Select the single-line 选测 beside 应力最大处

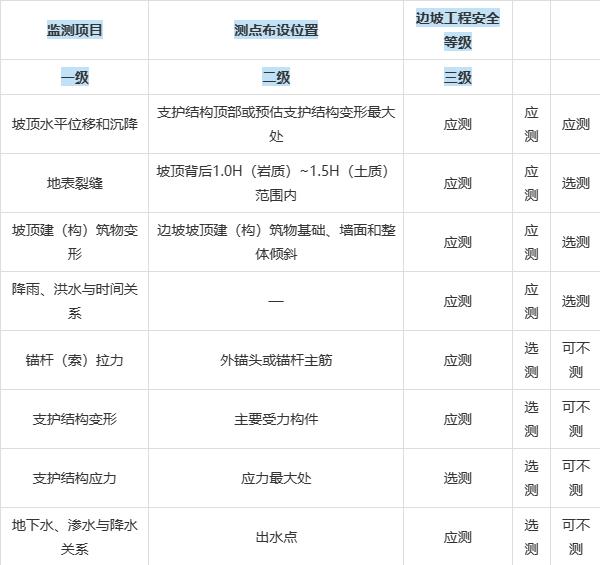458,478
